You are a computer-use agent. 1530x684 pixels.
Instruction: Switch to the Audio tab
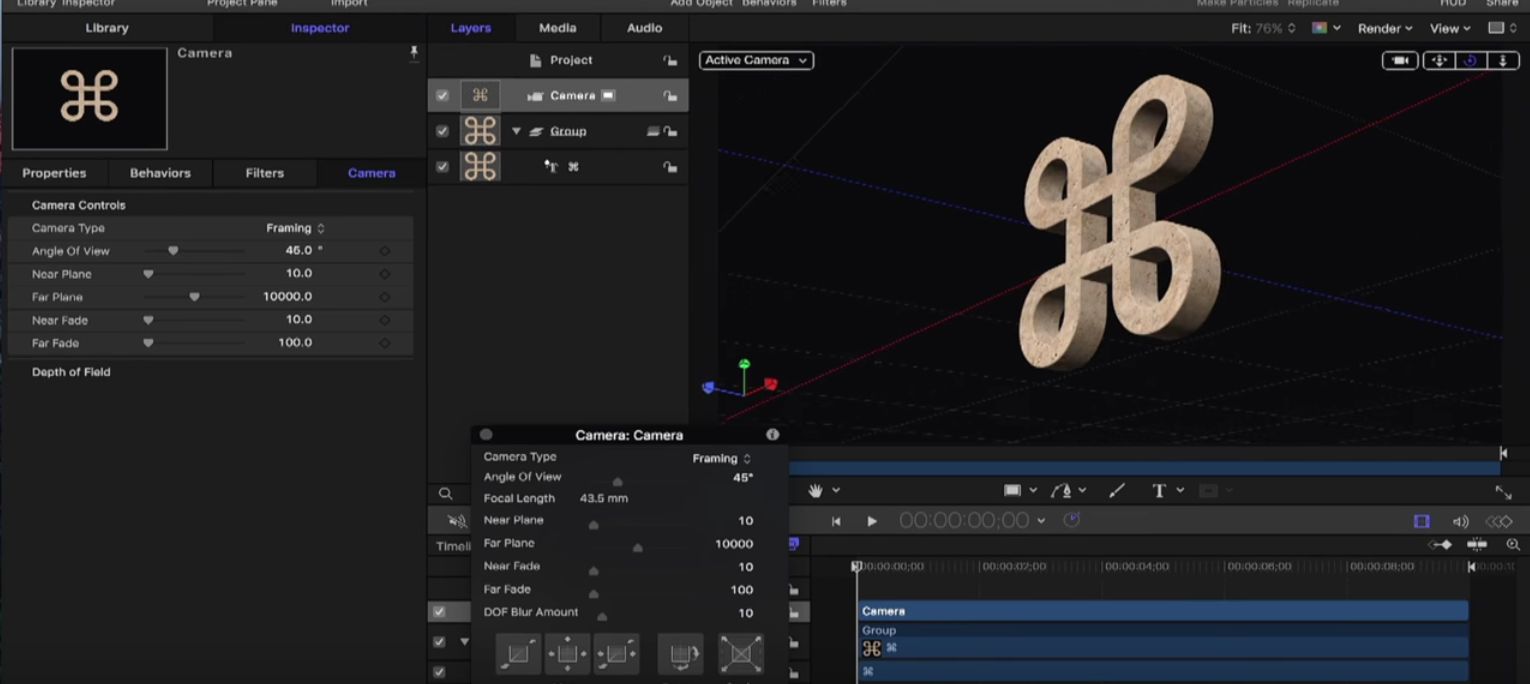tap(645, 28)
